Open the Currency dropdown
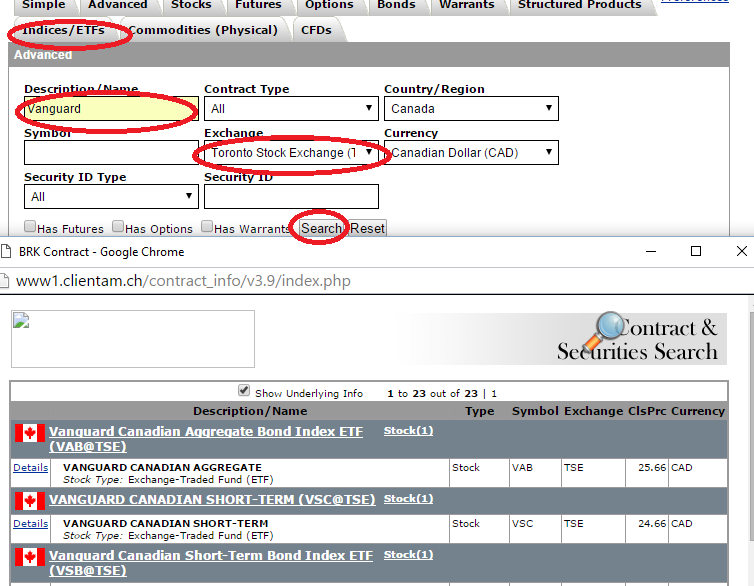754x586 pixels. click(470, 153)
